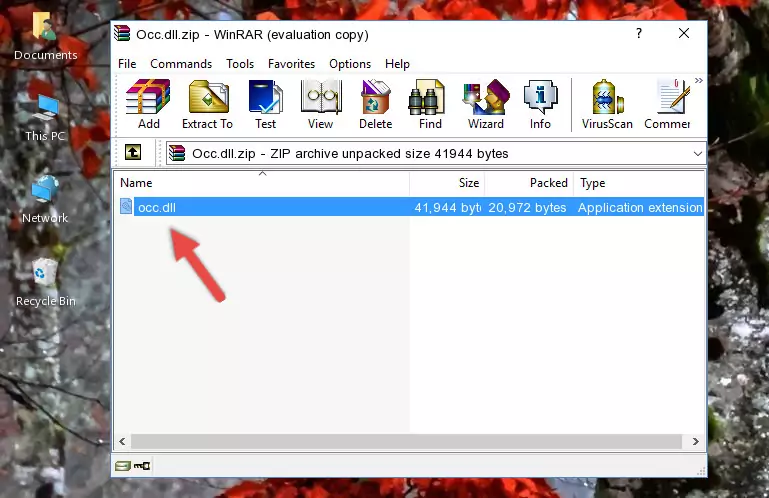The width and height of the screenshot is (769, 498).
Task: Click horizontal scrollbar left arrow
Action: pyautogui.click(x=123, y=442)
